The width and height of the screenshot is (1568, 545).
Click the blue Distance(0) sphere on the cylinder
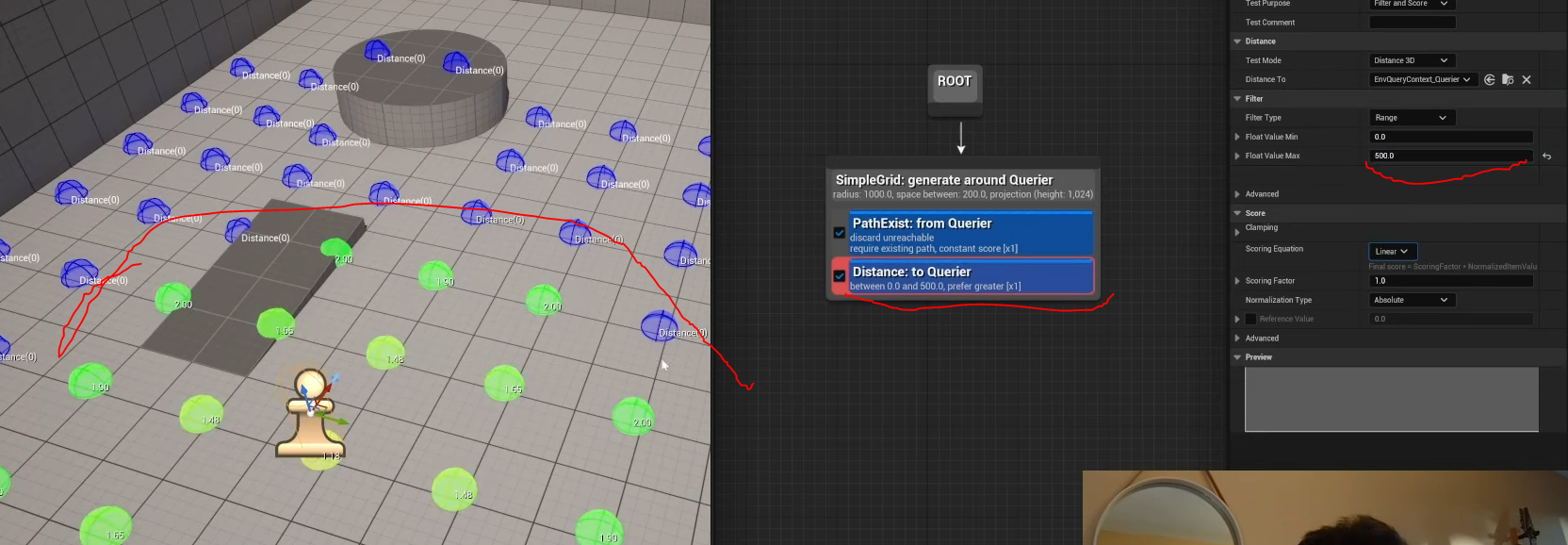[x=377, y=50]
